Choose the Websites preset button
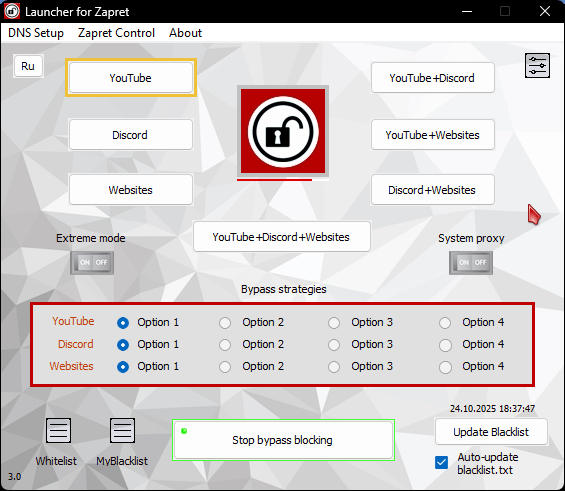 click(131, 189)
